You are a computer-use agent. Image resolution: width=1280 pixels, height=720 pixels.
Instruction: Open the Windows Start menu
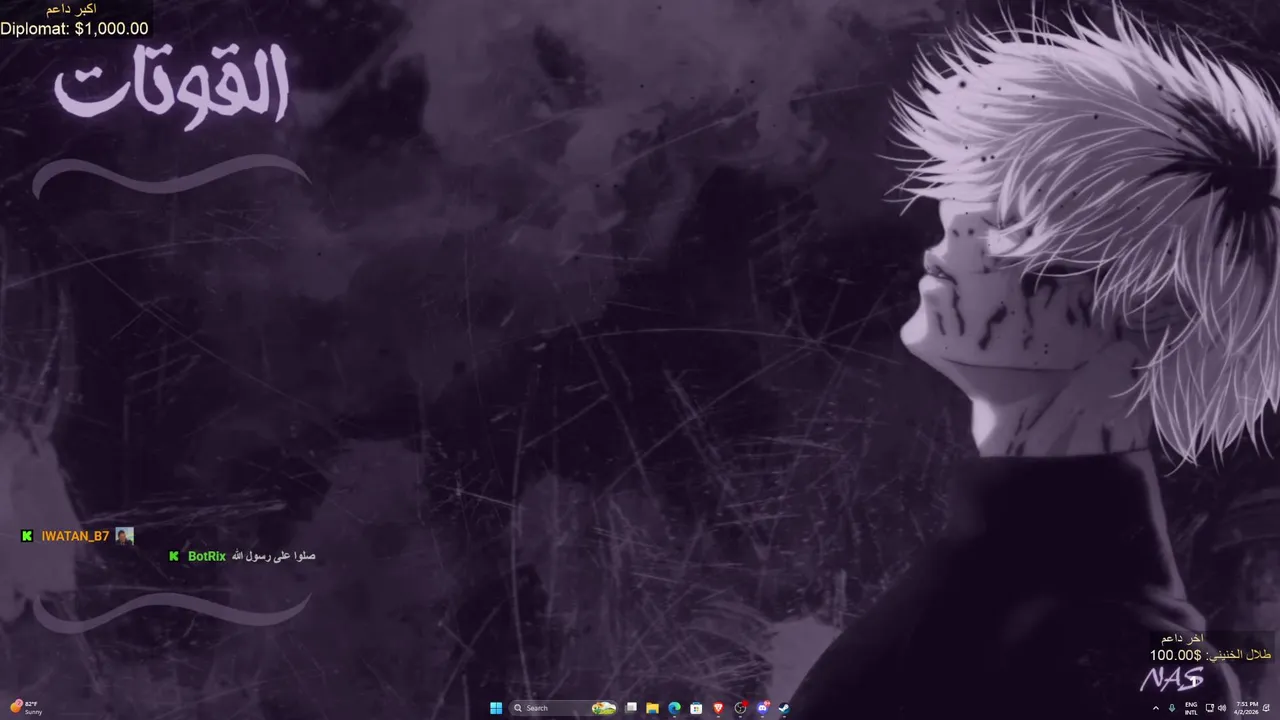496,708
